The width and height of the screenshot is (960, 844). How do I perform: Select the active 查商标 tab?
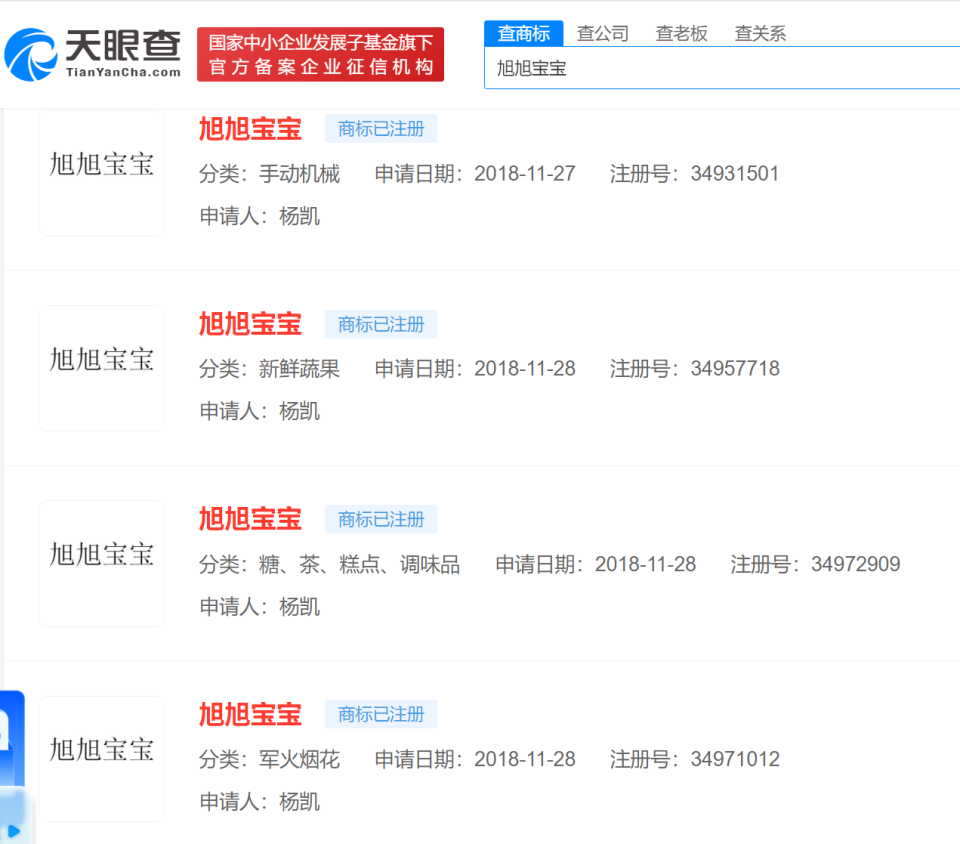click(x=523, y=32)
